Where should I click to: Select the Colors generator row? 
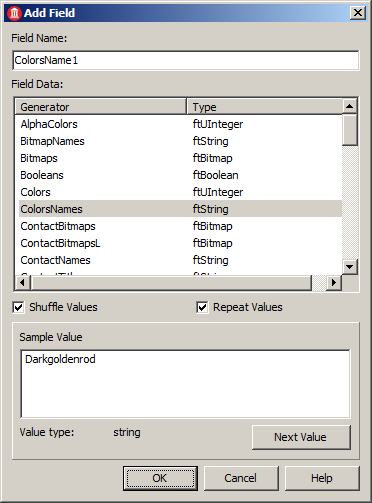coord(180,192)
